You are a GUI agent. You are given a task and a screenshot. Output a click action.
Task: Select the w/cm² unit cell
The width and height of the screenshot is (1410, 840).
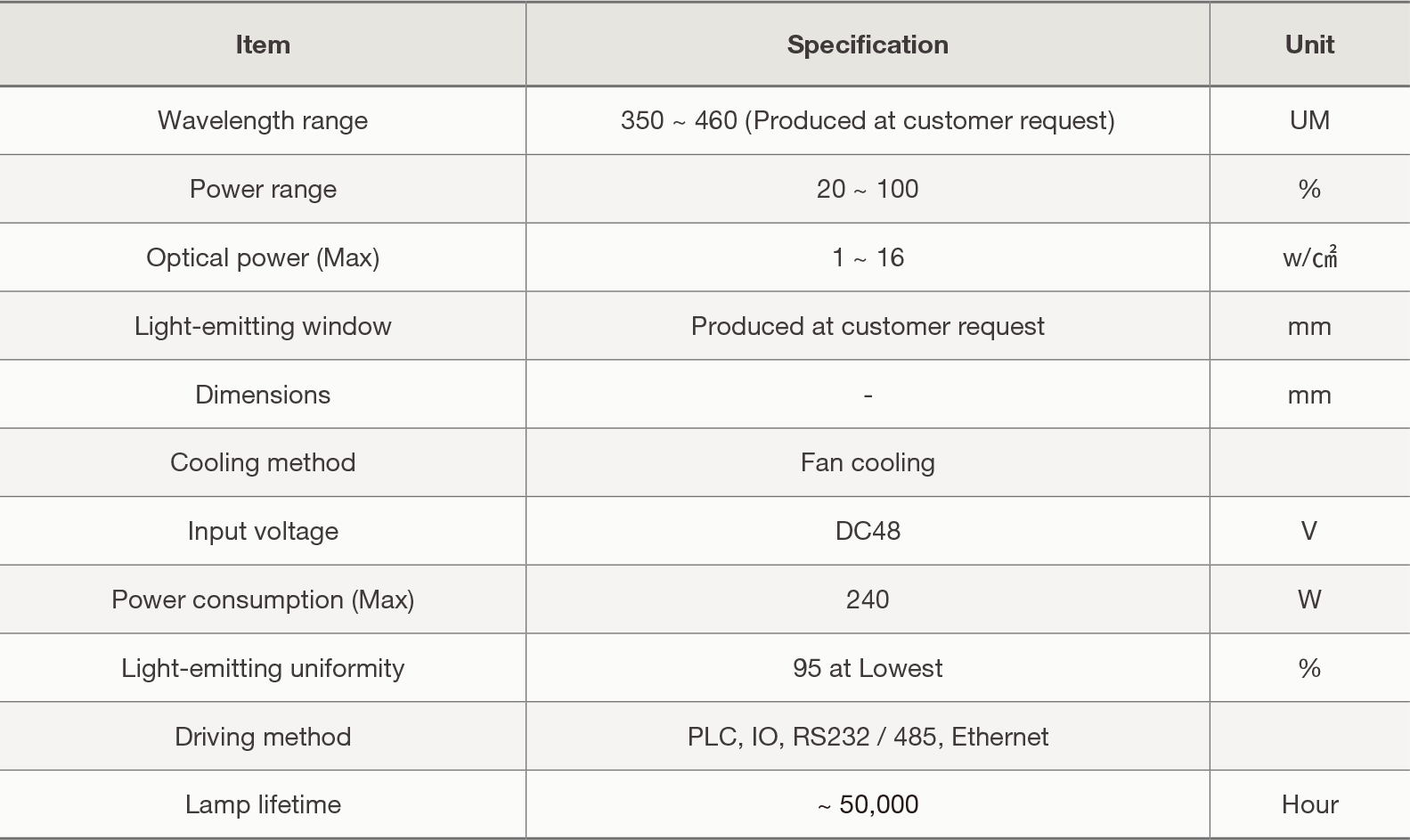click(1309, 257)
